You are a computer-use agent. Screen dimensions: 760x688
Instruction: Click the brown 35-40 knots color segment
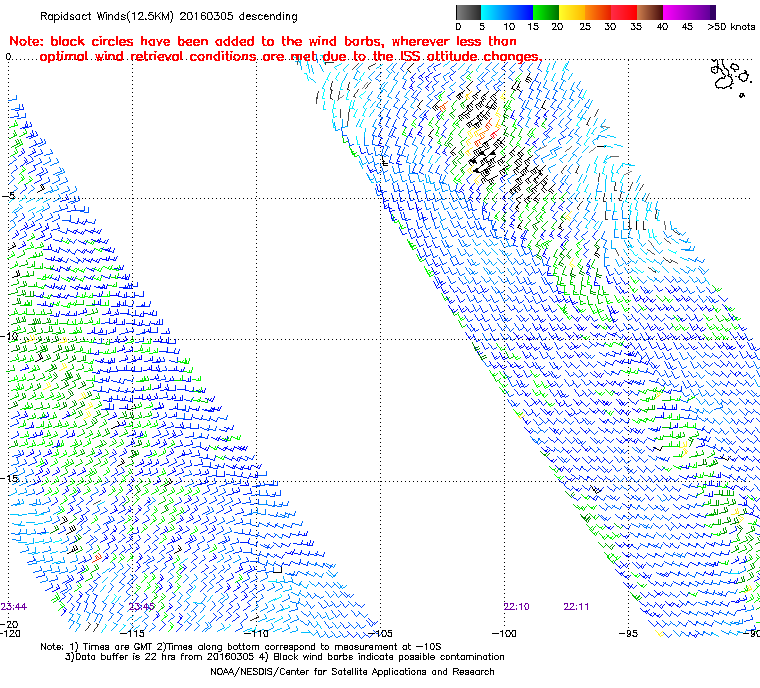(650, 12)
